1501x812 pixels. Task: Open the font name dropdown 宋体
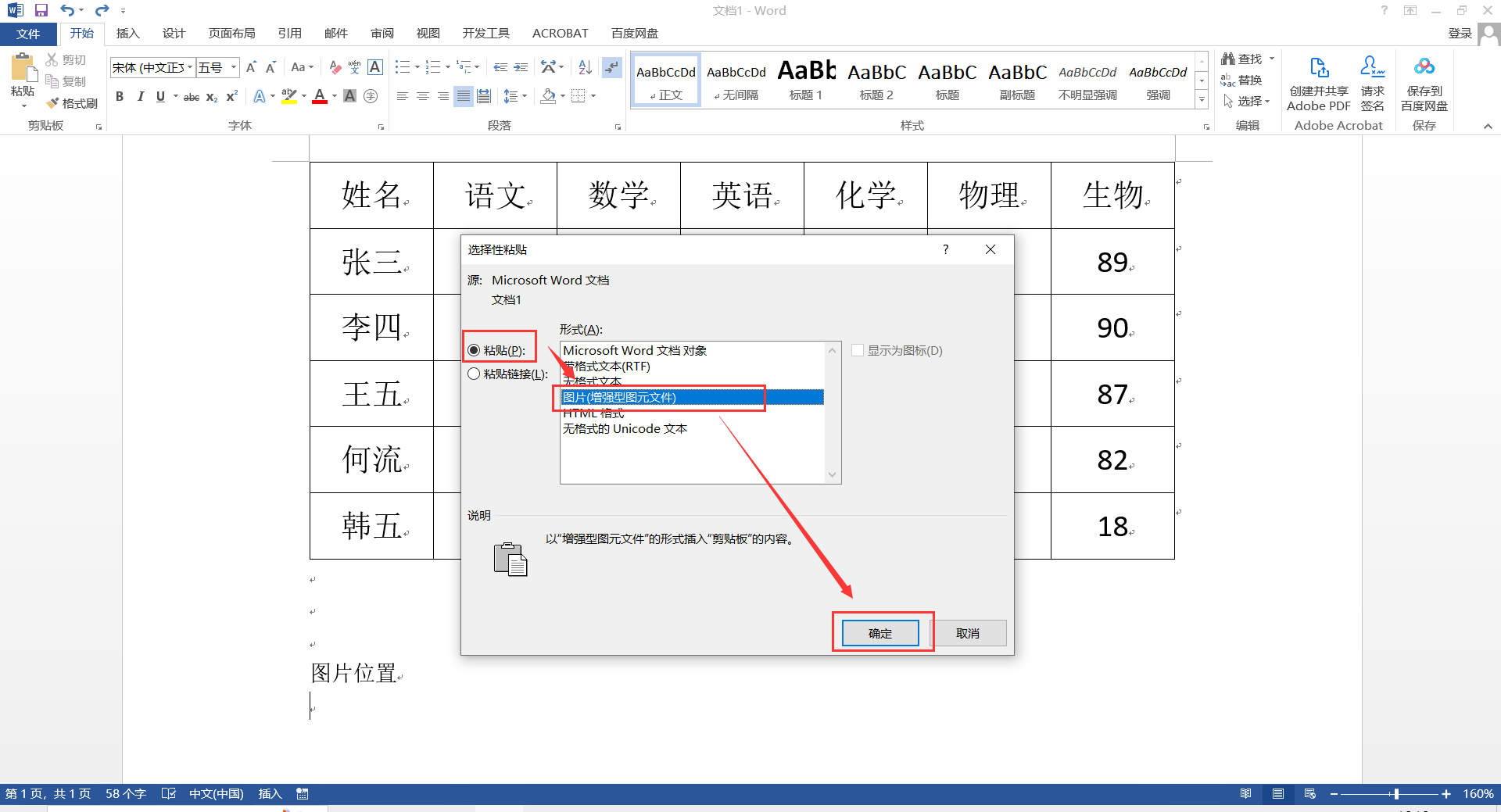click(x=189, y=67)
